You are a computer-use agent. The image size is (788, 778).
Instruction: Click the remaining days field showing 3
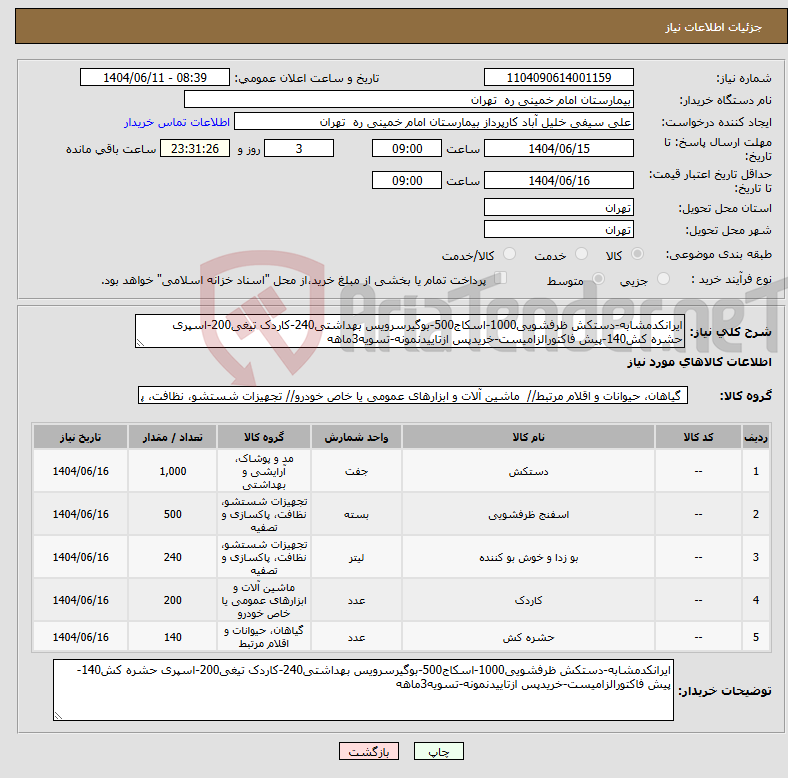point(299,148)
